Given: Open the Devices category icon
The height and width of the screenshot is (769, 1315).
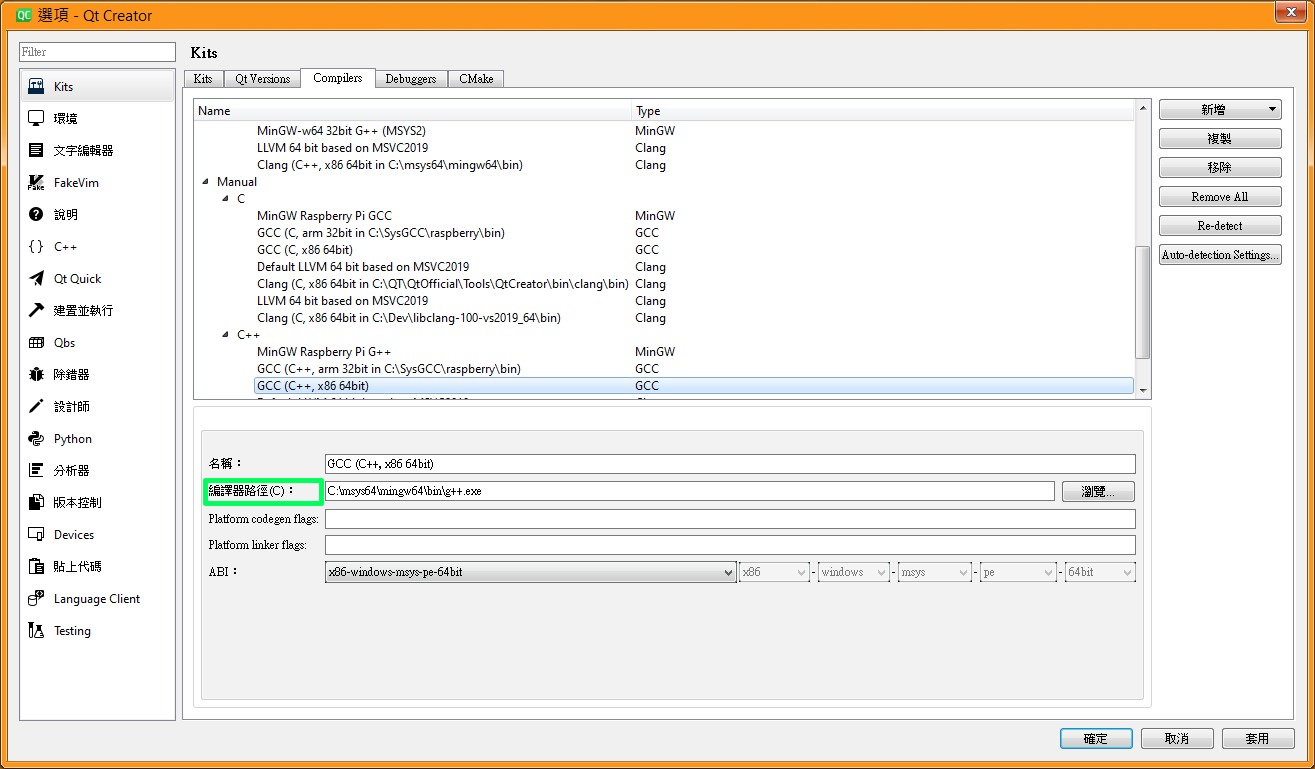Looking at the screenshot, I should [36, 535].
